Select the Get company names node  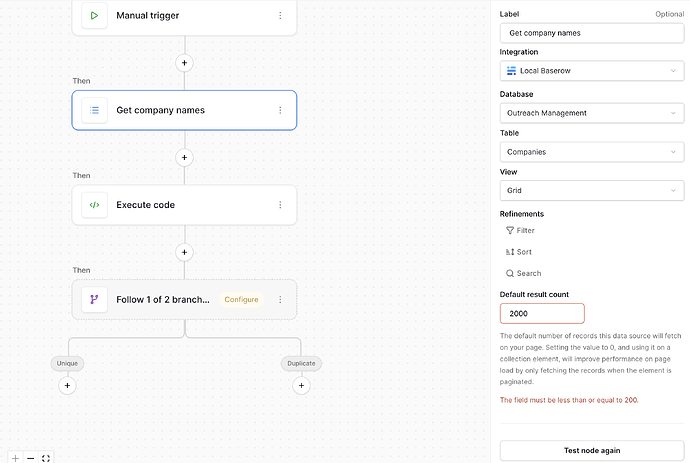pos(184,110)
